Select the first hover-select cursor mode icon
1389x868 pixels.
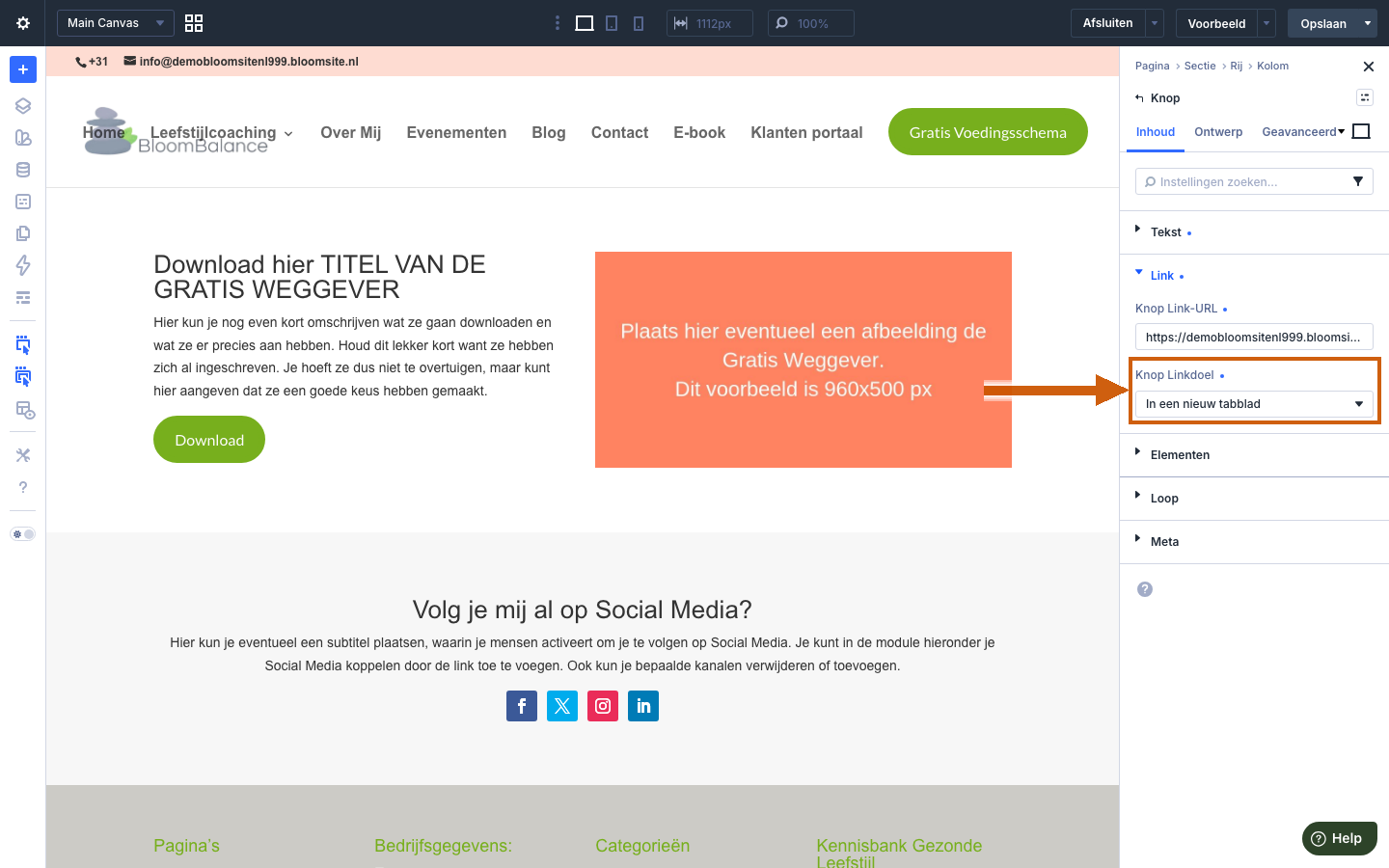(23, 344)
